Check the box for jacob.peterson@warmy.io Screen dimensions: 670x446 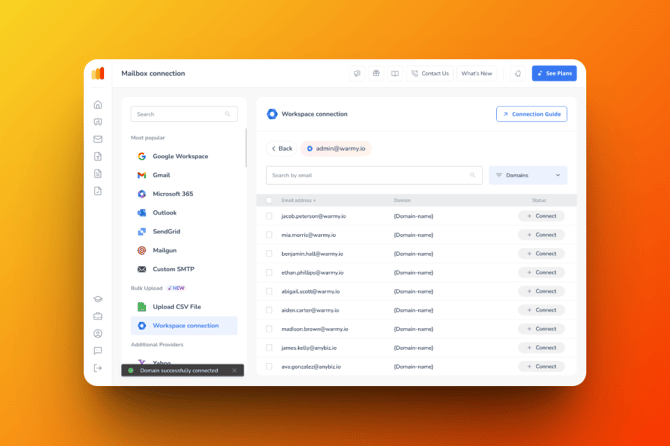tap(269, 216)
